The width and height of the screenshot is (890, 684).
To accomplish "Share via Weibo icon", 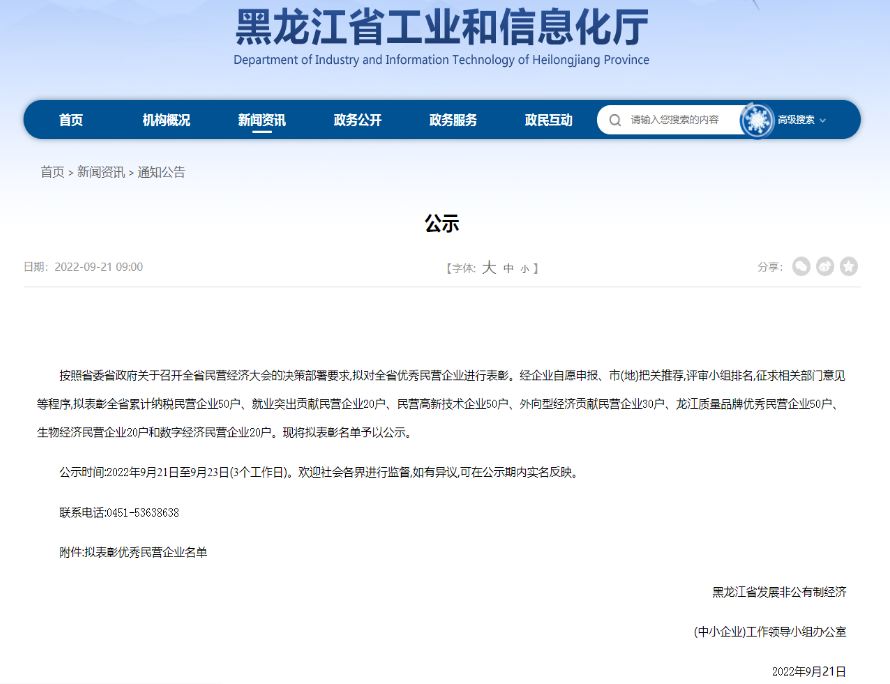I will [x=825, y=266].
